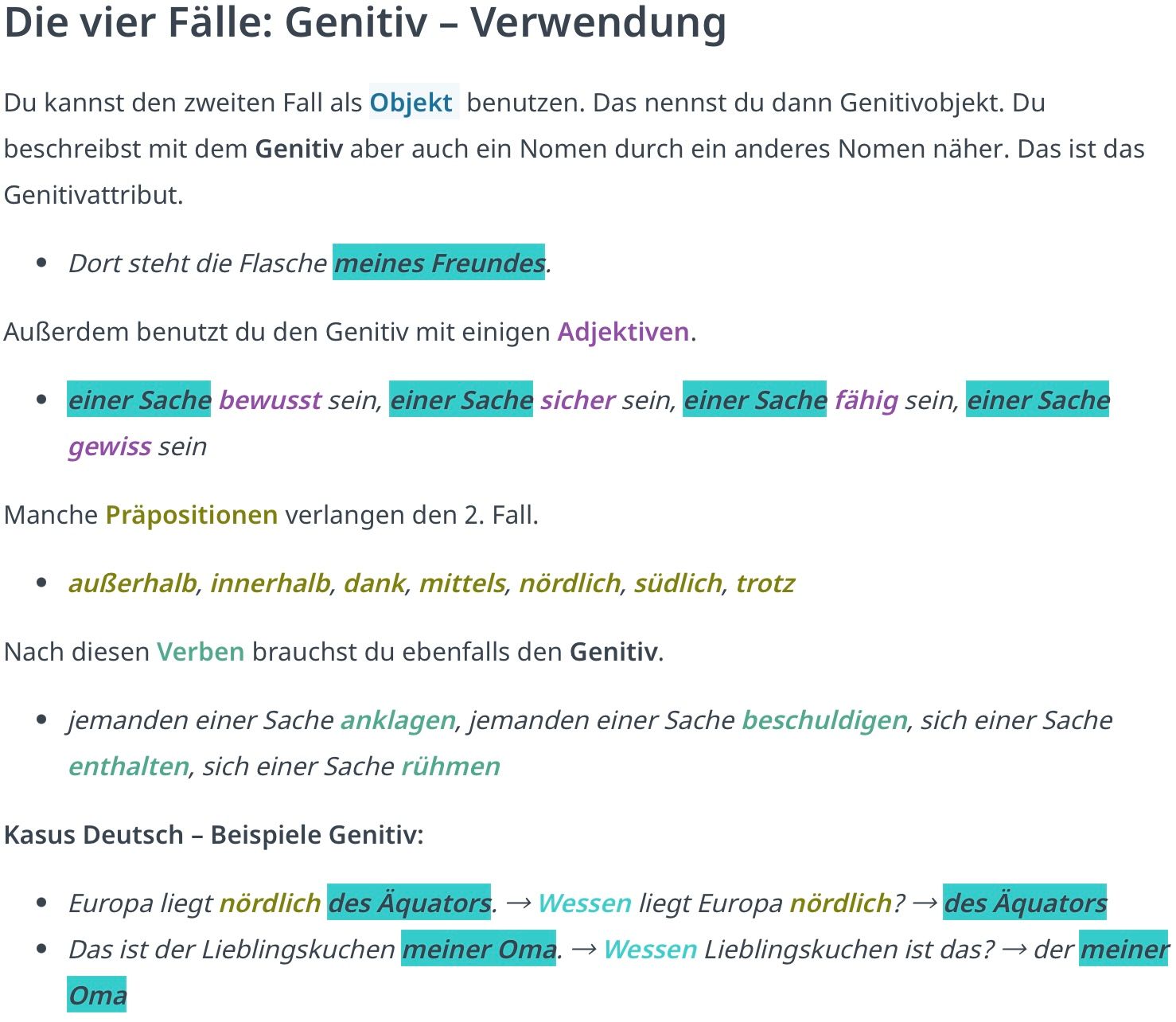Click the purple word sicher

pyautogui.click(x=578, y=400)
